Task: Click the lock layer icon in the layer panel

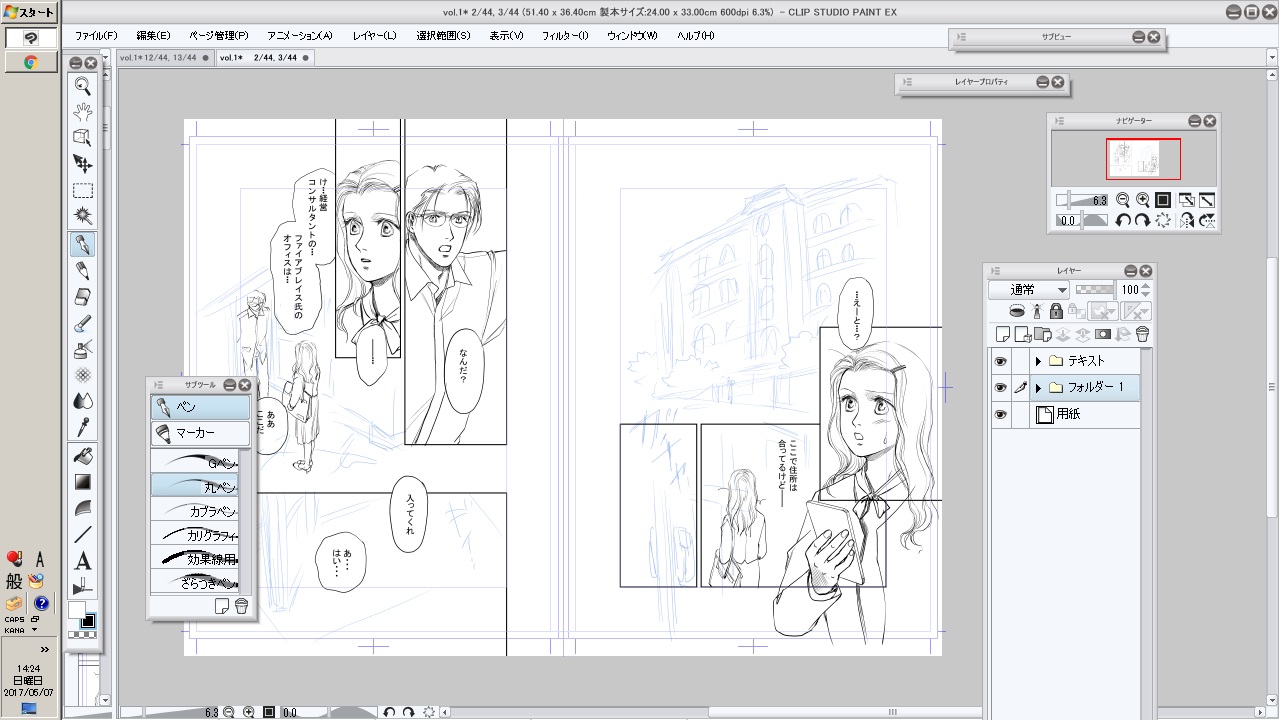Action: [1056, 312]
